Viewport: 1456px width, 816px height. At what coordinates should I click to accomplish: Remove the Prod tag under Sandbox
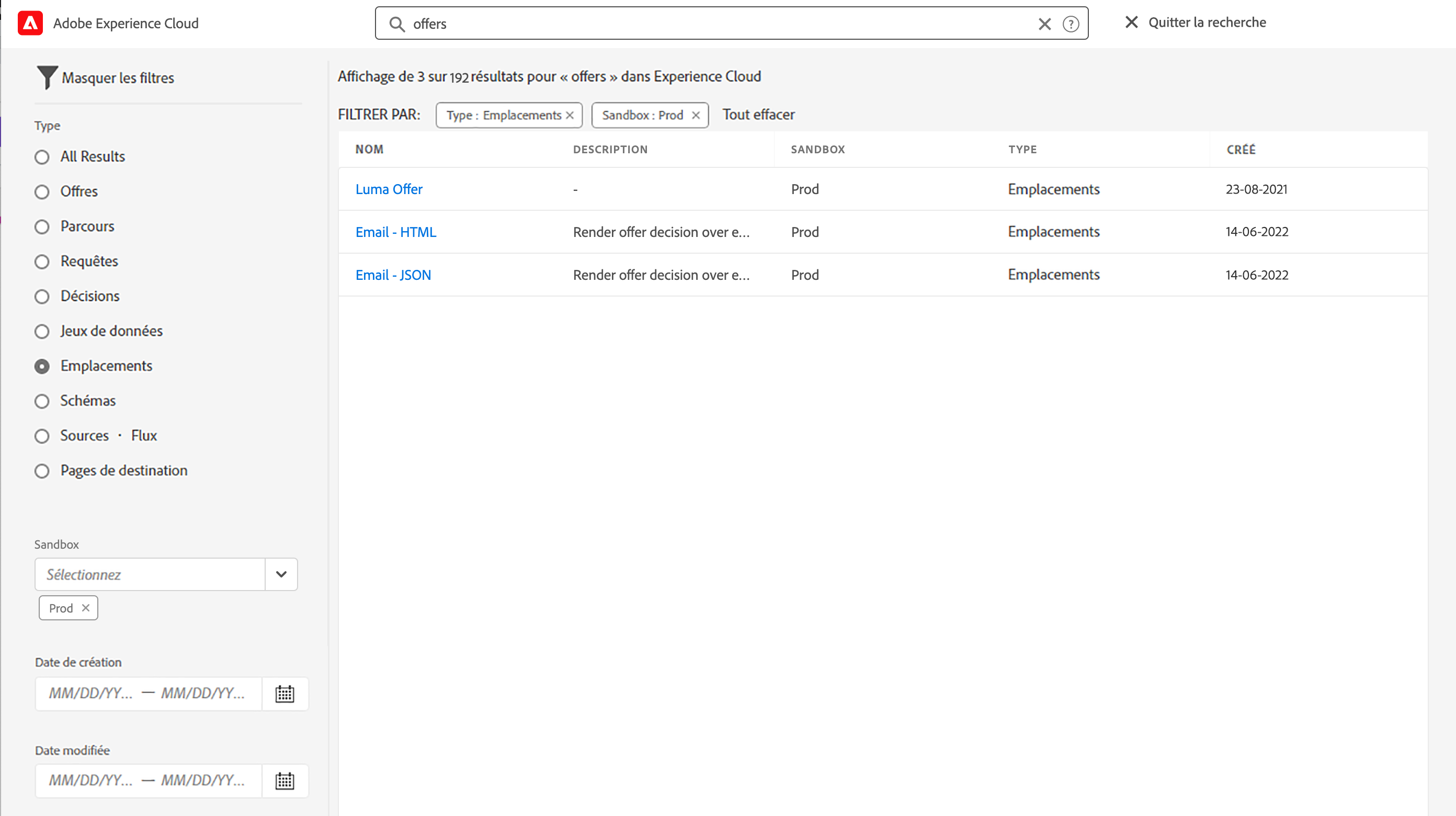[x=86, y=608]
